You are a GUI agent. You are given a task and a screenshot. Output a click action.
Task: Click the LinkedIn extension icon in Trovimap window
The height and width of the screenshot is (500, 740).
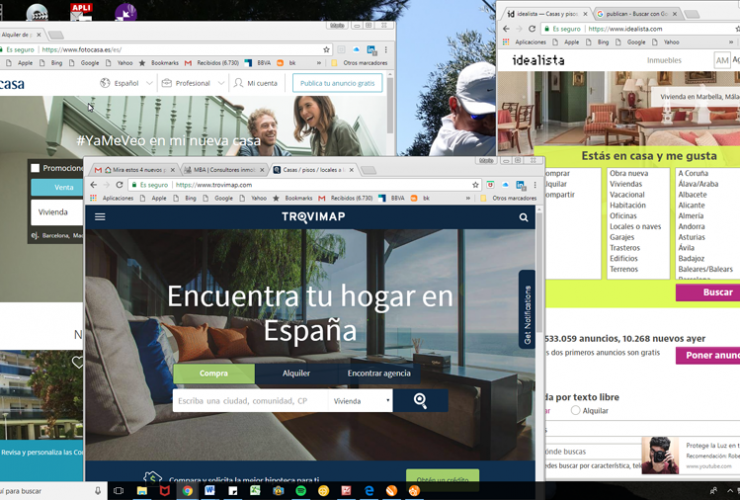click(x=520, y=185)
